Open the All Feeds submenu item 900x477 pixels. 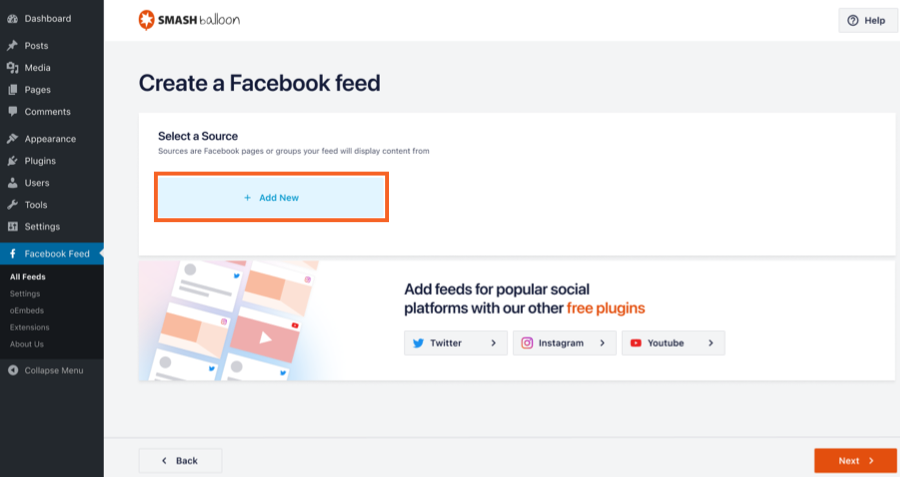(27, 277)
